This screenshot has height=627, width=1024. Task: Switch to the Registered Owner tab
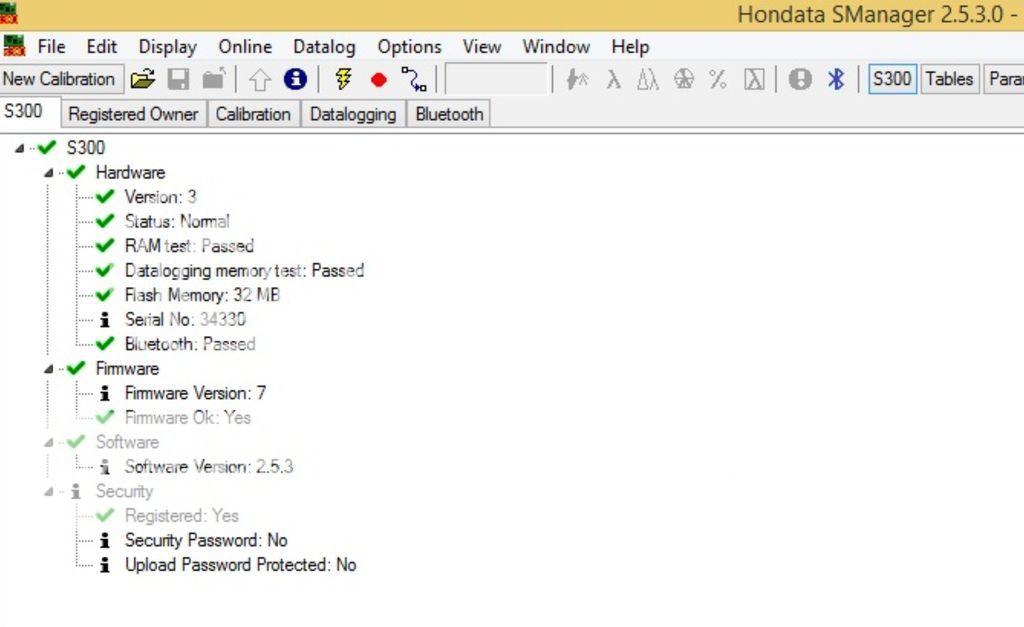click(x=133, y=114)
